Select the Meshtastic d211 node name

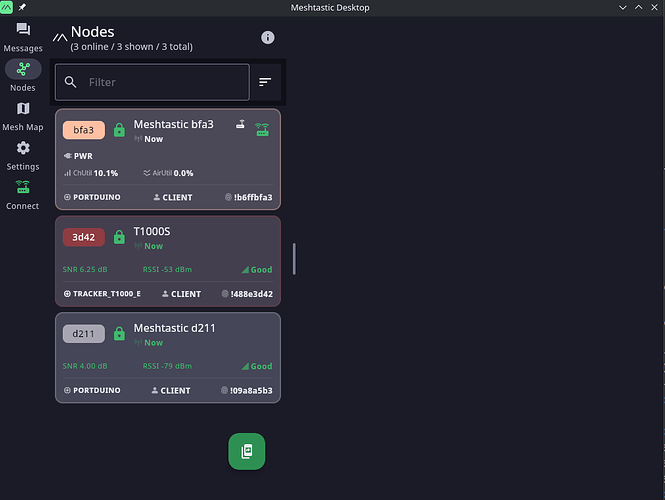[174, 328]
